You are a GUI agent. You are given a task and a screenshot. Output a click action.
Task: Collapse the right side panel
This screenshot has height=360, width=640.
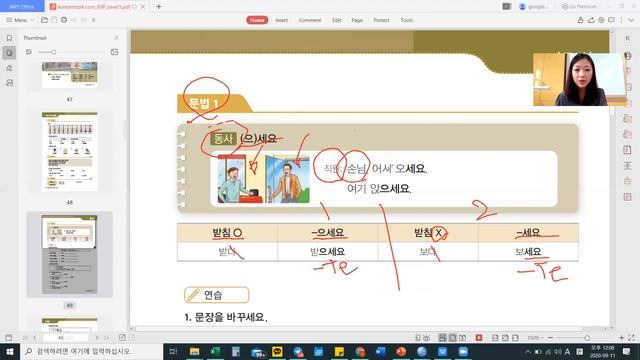pyautogui.click(x=628, y=38)
